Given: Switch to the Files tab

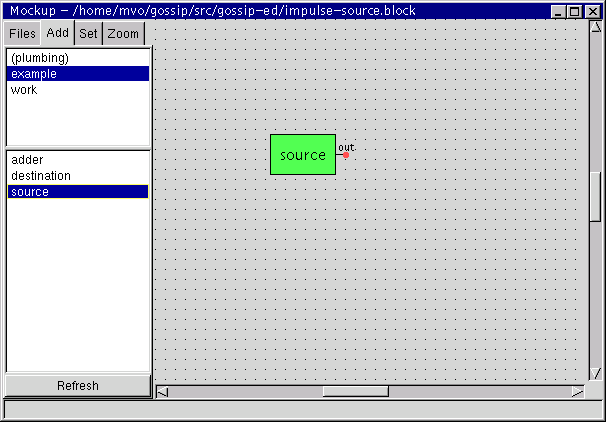Looking at the screenshot, I should pyautogui.click(x=23, y=34).
